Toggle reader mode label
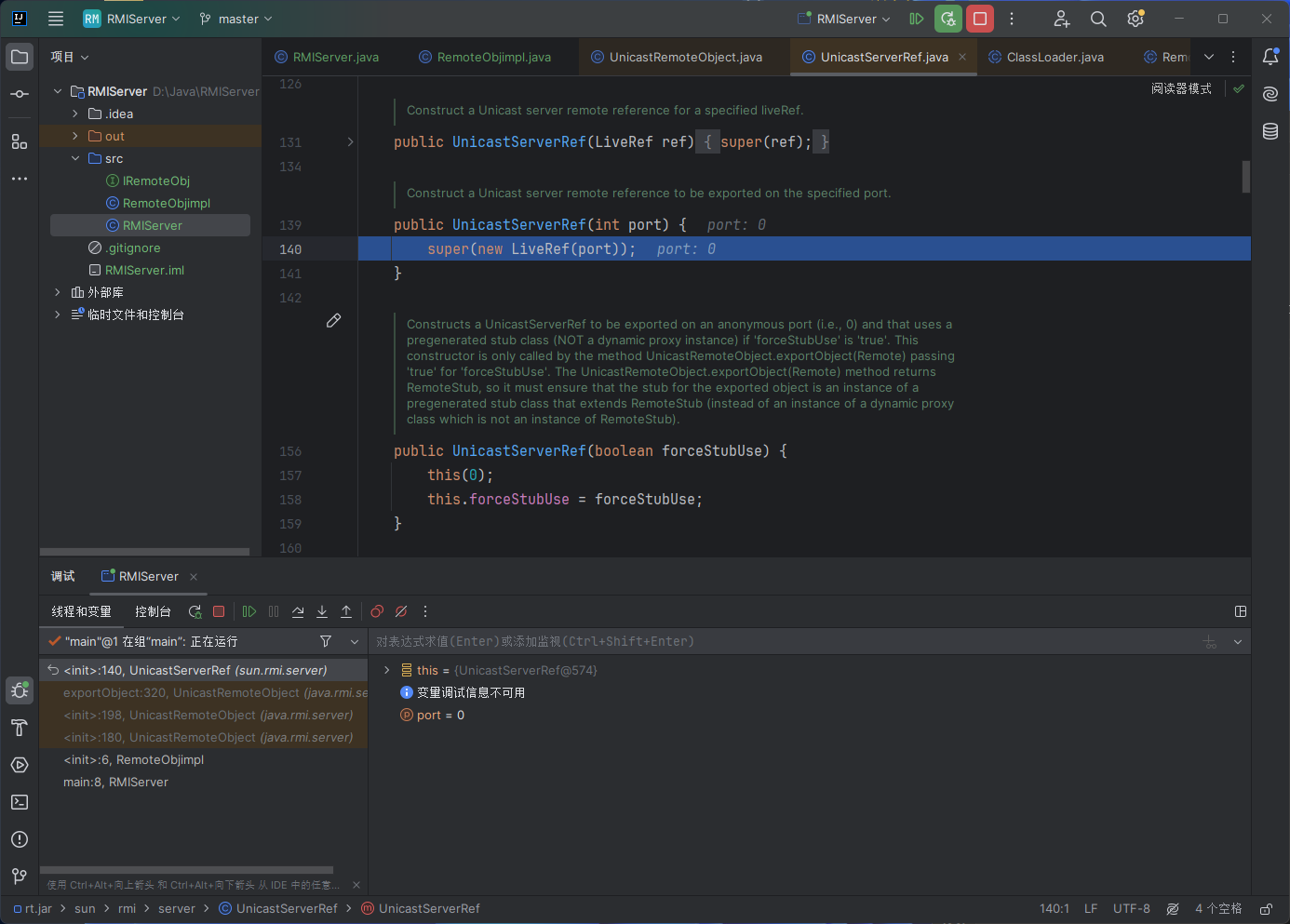This screenshot has height=924, width=1290. click(x=1181, y=88)
